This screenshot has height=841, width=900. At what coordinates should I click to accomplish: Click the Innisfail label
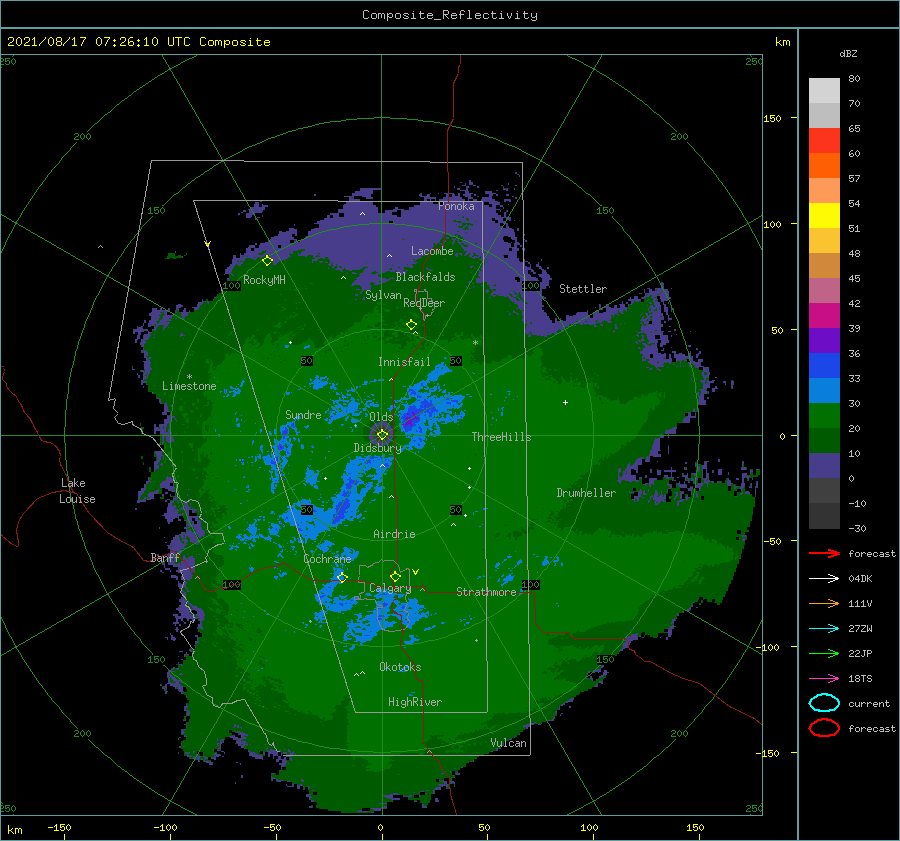(404, 362)
